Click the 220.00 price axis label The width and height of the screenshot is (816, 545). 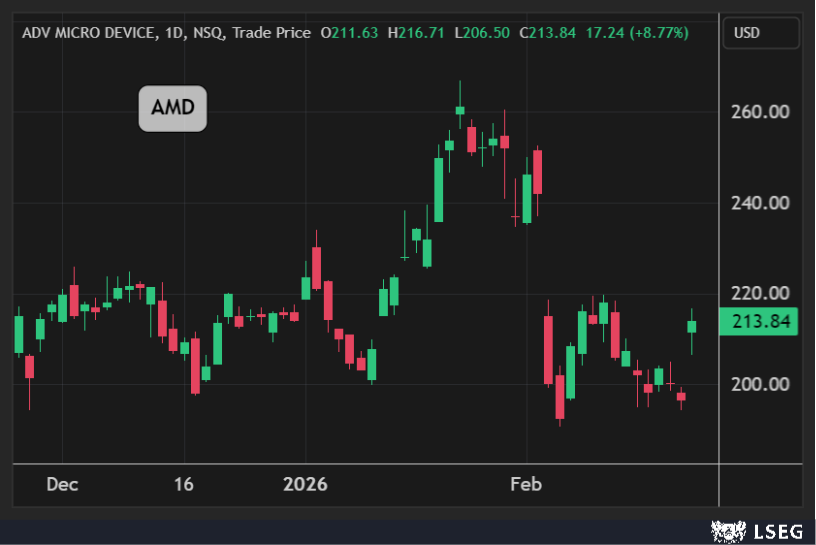(x=761, y=294)
